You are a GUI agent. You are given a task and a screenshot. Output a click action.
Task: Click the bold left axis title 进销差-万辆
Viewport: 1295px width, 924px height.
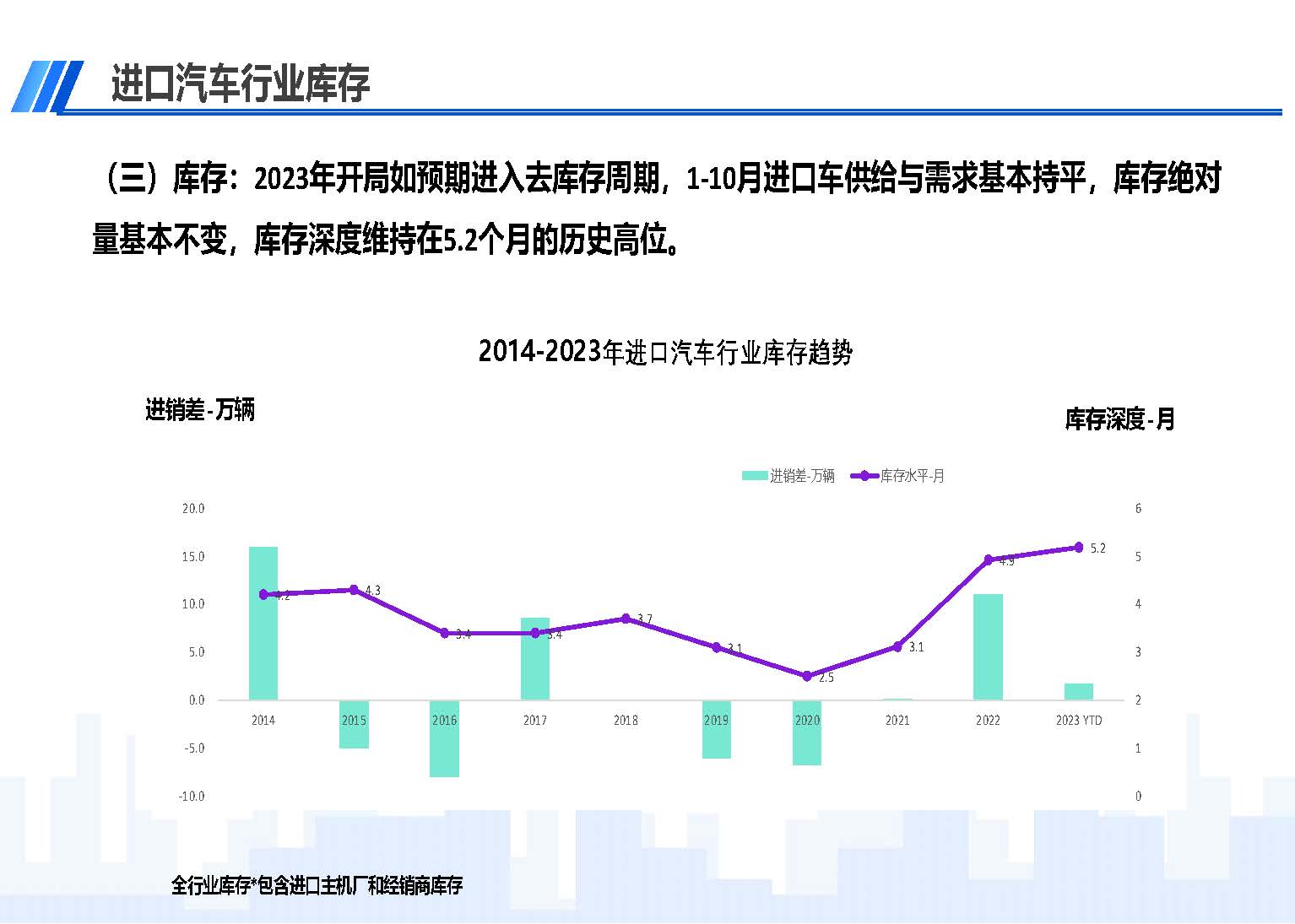click(200, 411)
